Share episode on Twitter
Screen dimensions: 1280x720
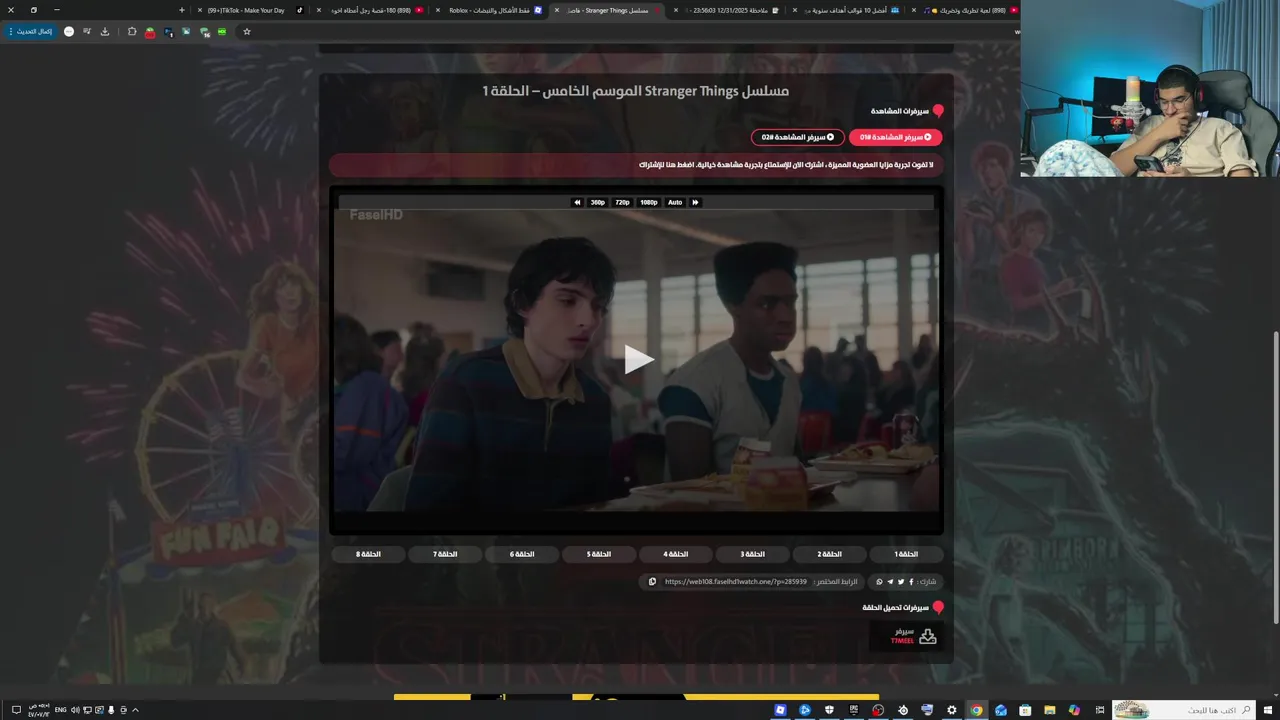point(901,581)
